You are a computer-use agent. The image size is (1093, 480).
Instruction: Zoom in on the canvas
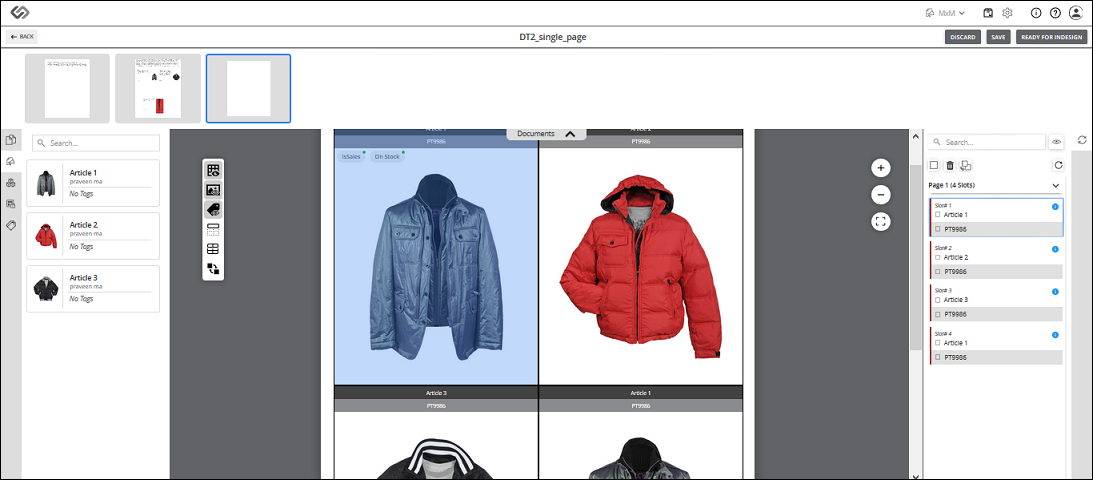[880, 168]
